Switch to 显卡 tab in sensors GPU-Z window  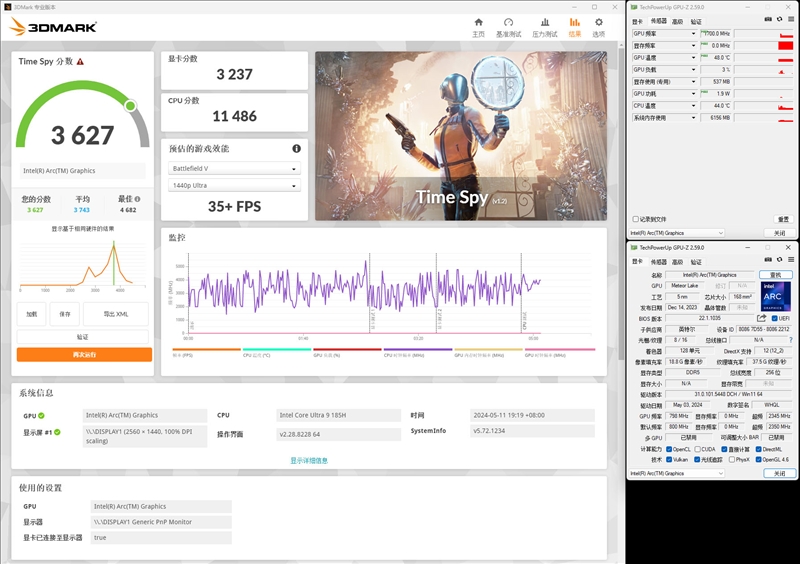(x=637, y=21)
